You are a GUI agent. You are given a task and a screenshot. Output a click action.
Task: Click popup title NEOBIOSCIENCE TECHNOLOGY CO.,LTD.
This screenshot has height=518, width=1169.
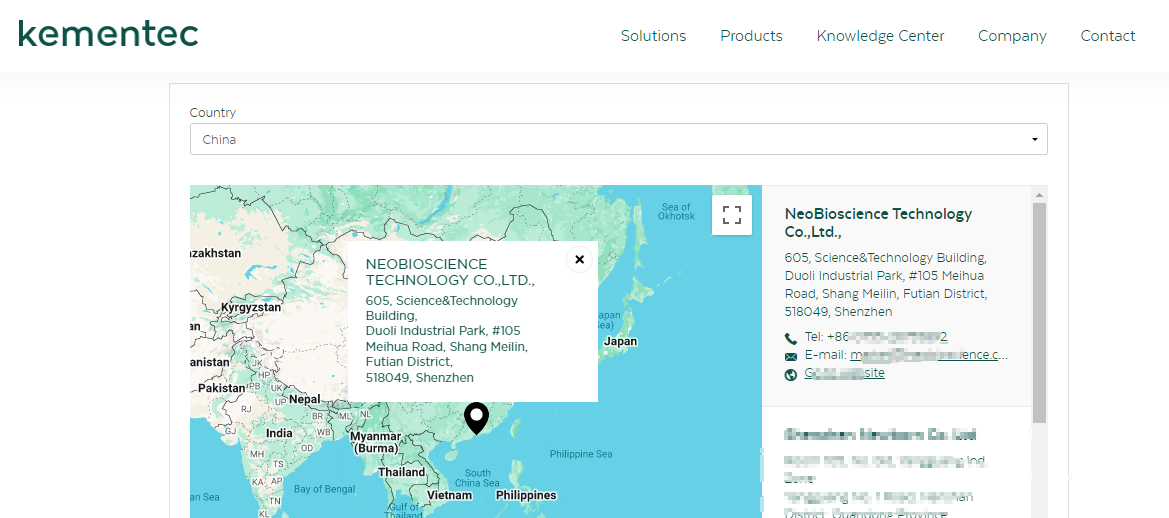tap(450, 272)
